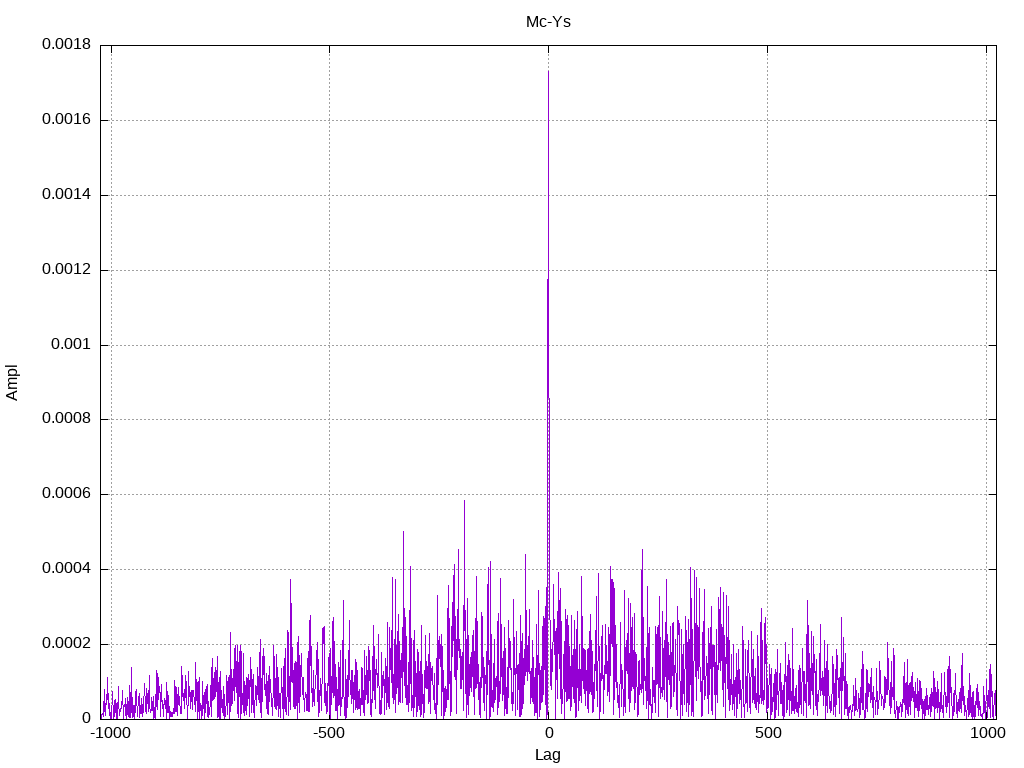Screen dimensions: 1024x768
Task: Click the y-axis value 0.0008
Action: [x=67, y=419]
